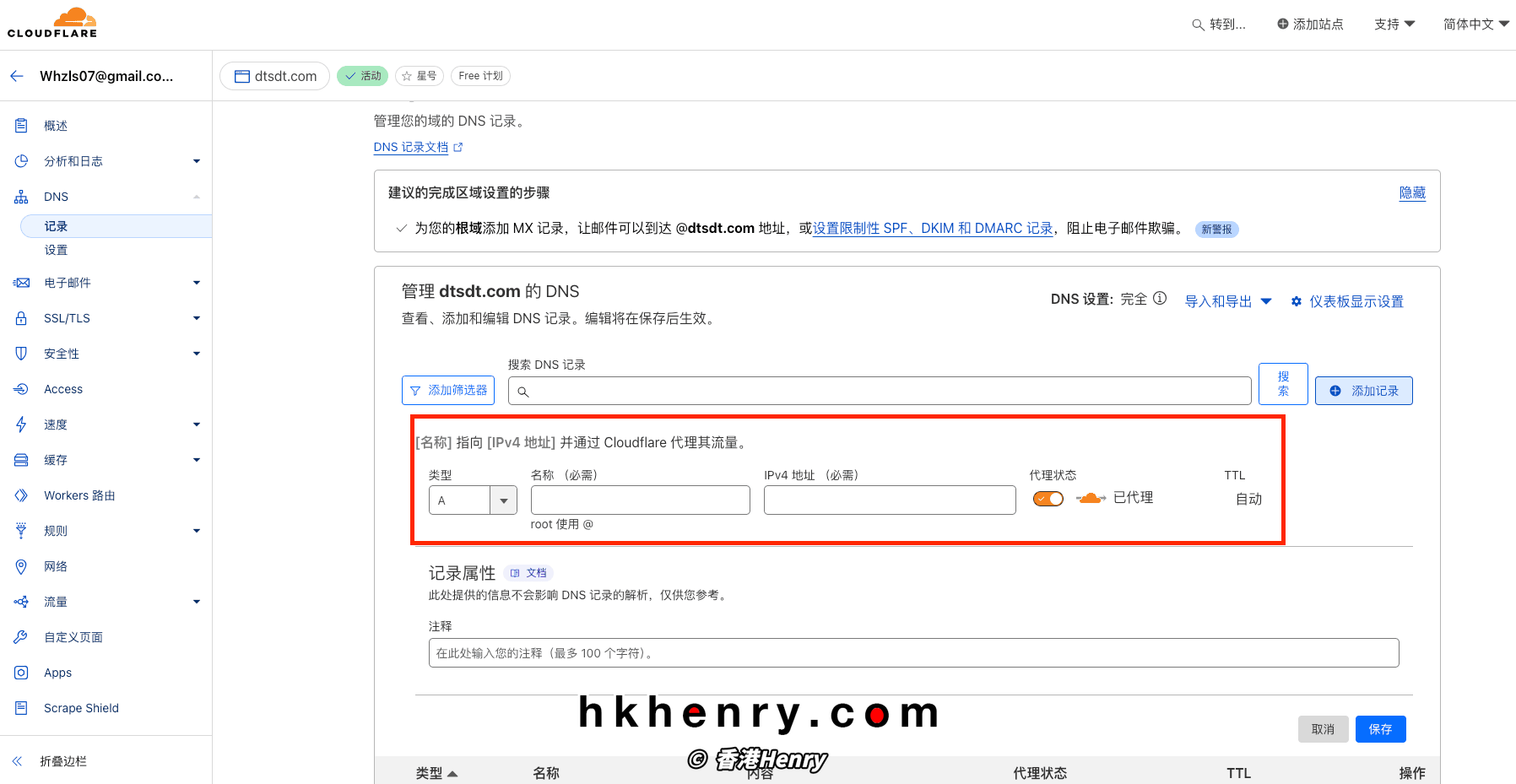Viewport: 1516px width, 784px height.
Task: Click the 速度 lightning icon in sidebar
Action: (21, 424)
